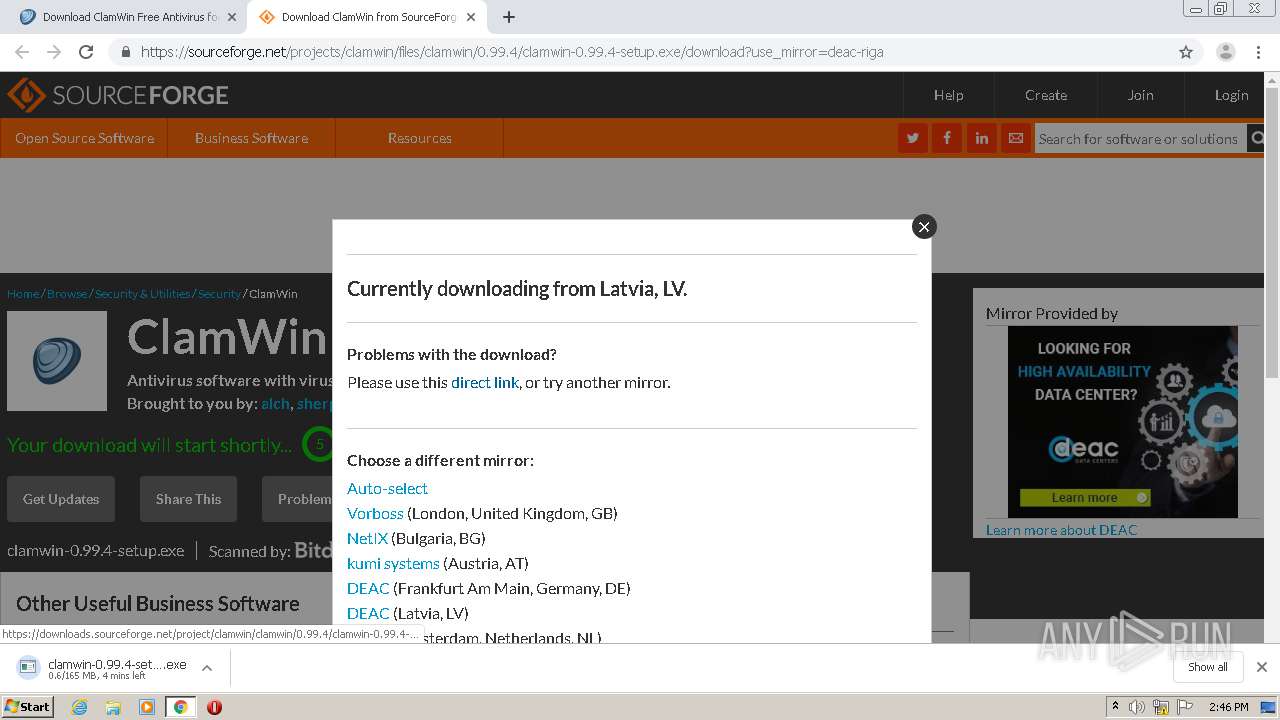Viewport: 1280px width, 720px height.
Task: Go back to previous page
Action: click(x=22, y=52)
